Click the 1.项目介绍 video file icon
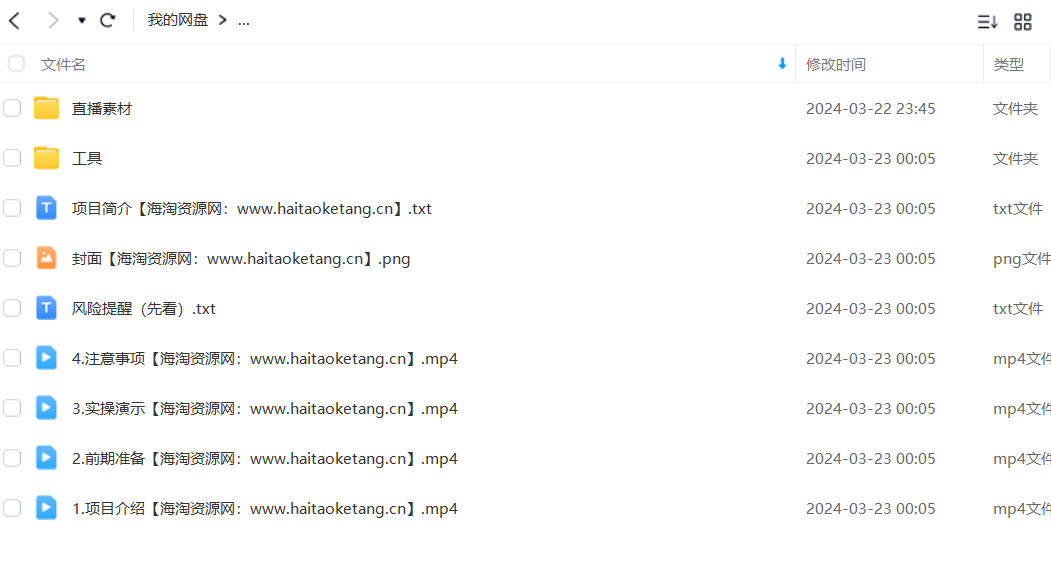This screenshot has height=585, width=1051. [x=46, y=508]
